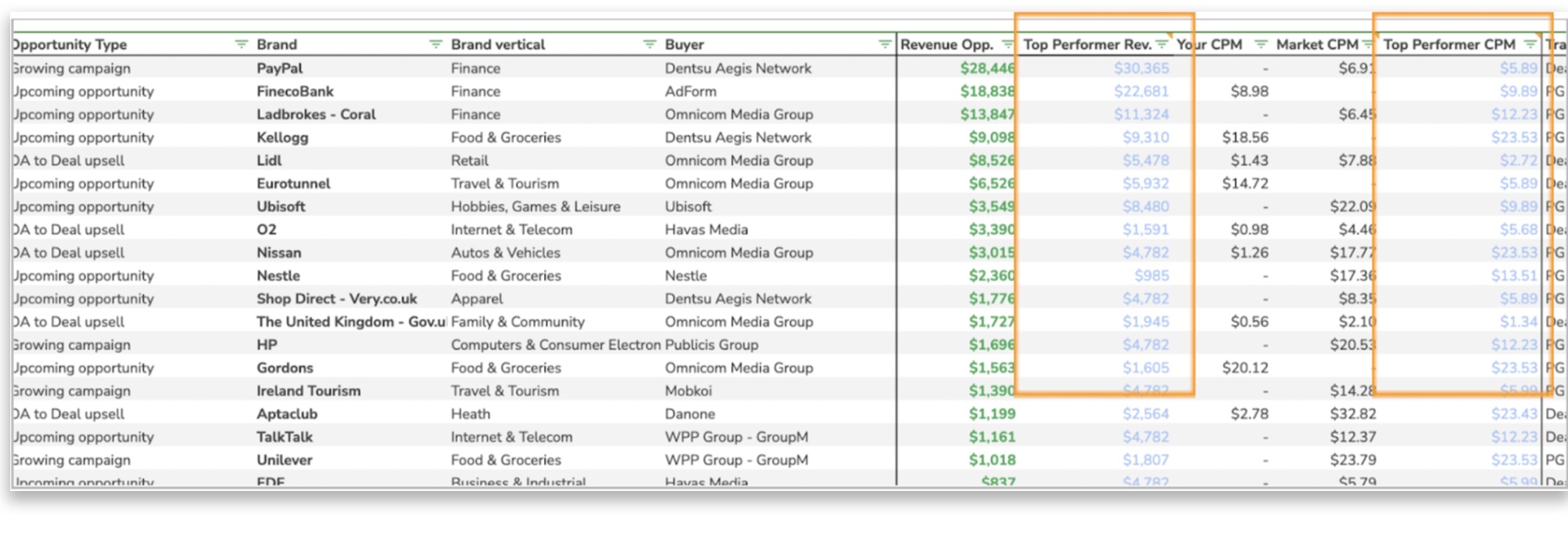The image size is (1568, 549).
Task: Open the Top Performer Rev. filter icon
Action: coord(1161,44)
